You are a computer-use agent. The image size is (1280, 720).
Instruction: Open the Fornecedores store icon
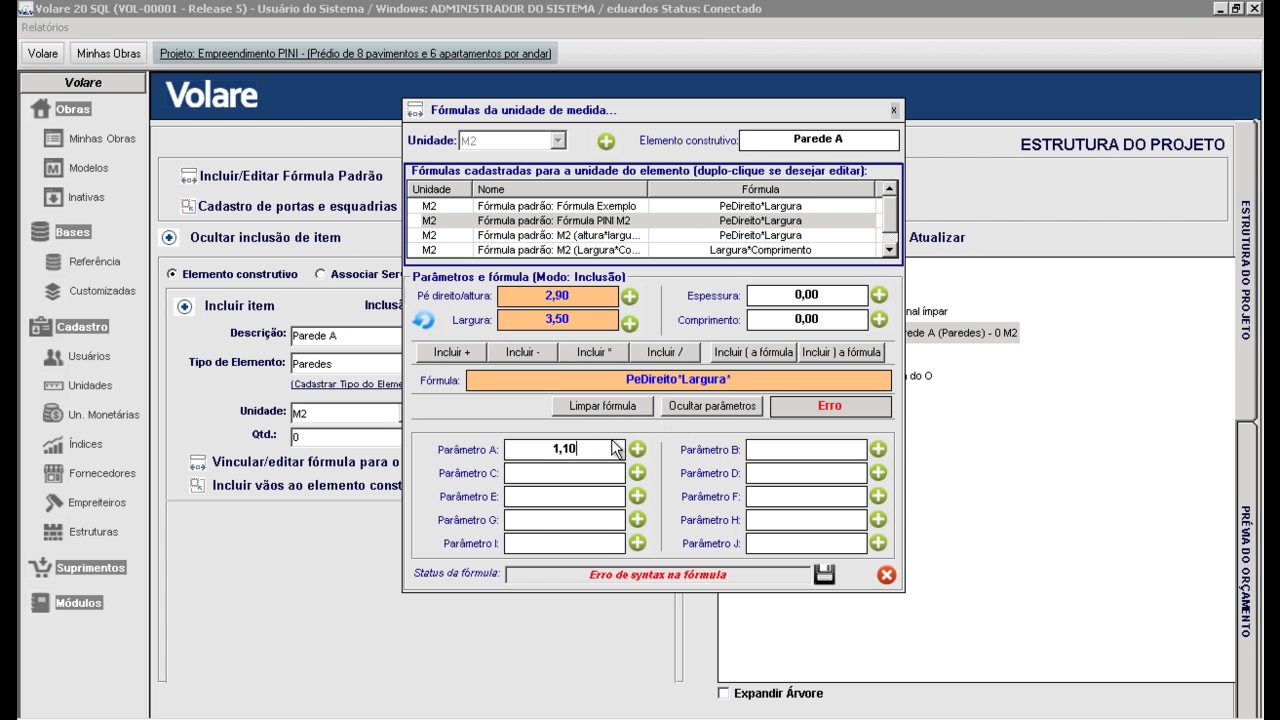coord(53,473)
